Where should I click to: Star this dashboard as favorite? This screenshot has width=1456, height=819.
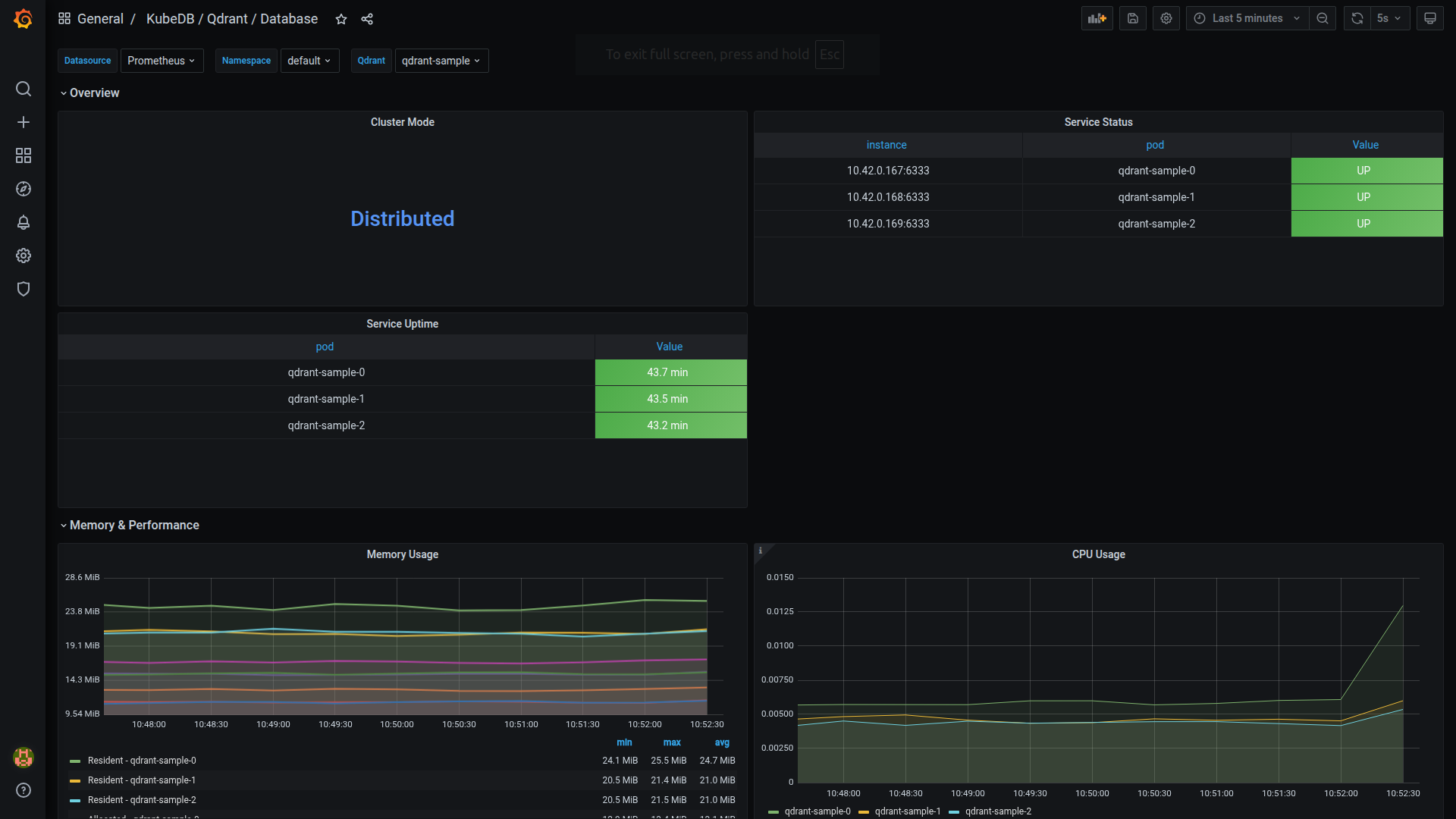click(x=341, y=19)
